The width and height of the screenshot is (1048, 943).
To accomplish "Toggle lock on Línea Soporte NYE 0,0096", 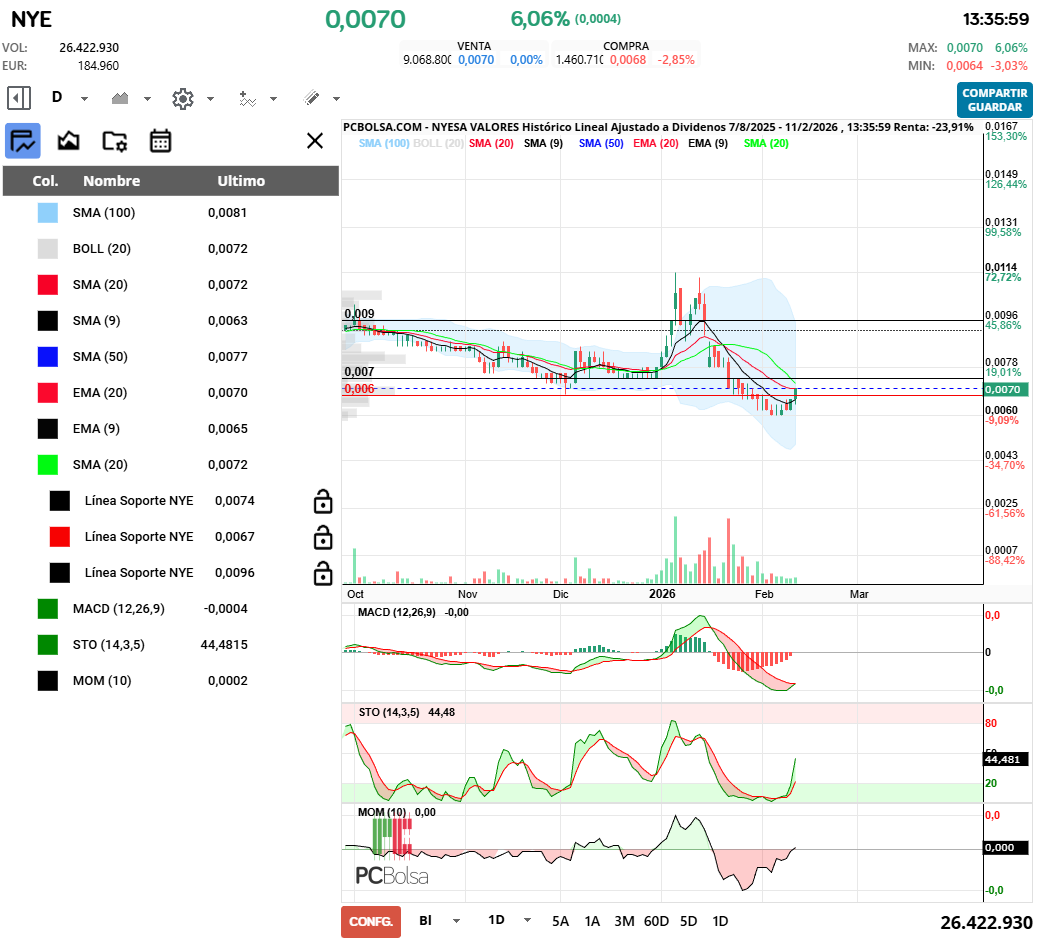I will (x=323, y=573).
